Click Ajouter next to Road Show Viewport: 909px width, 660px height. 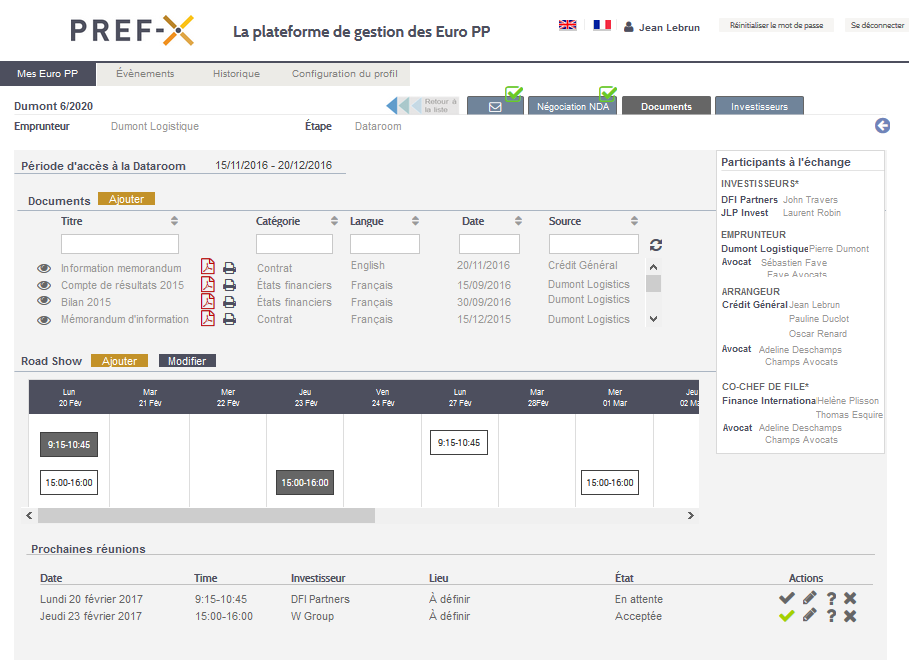tap(119, 361)
